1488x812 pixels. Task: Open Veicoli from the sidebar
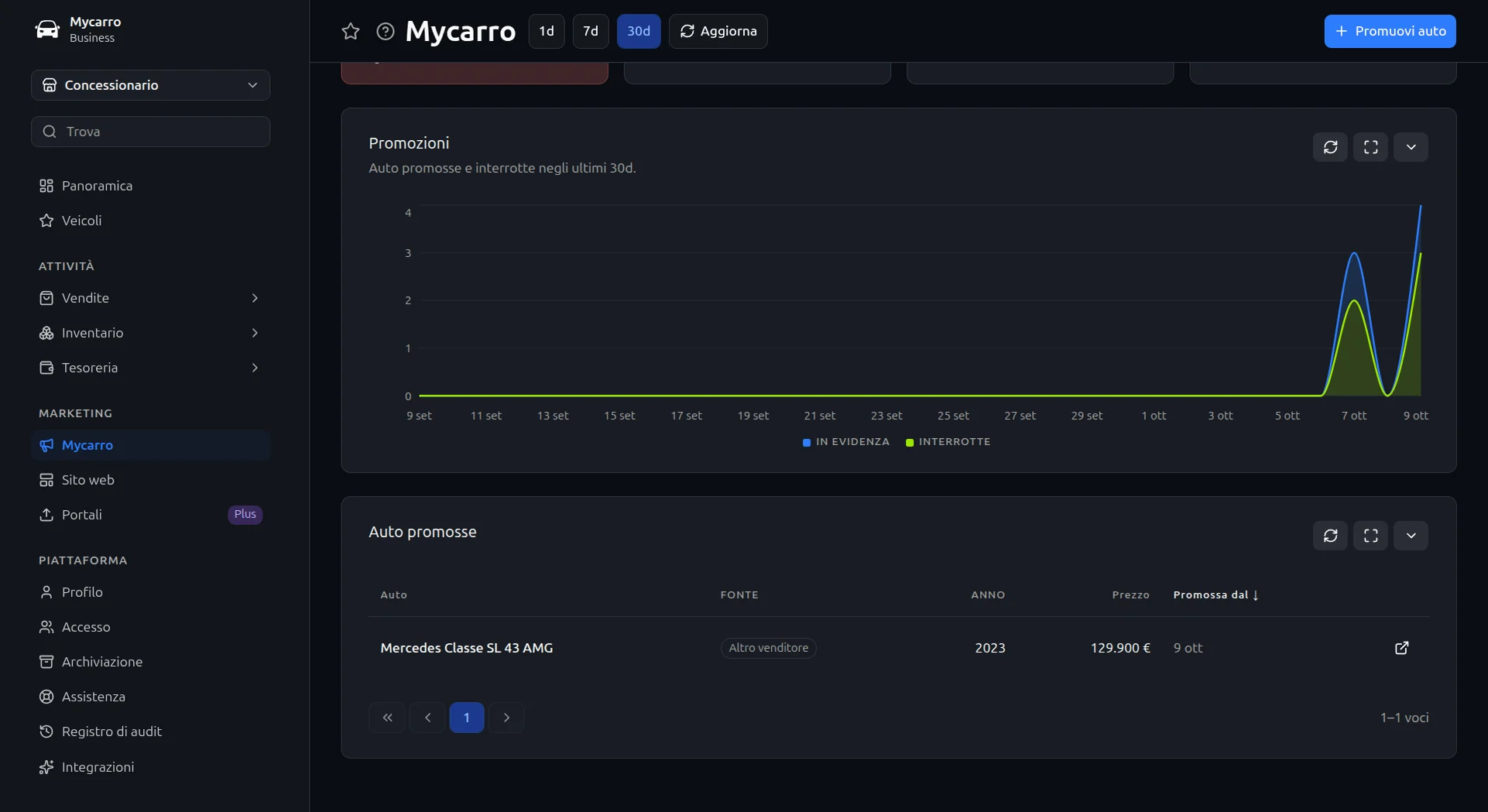(150, 221)
